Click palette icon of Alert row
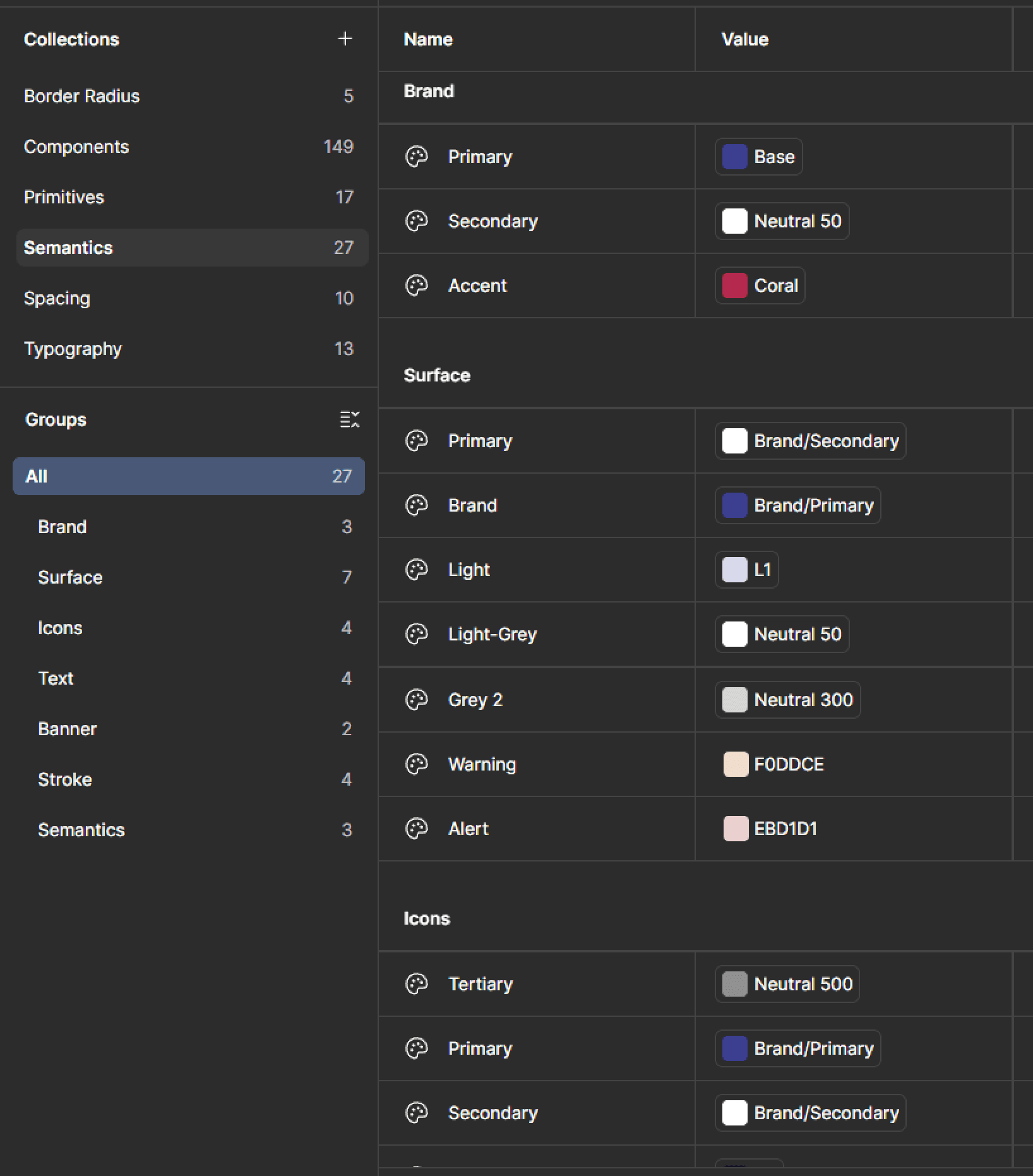 click(417, 829)
